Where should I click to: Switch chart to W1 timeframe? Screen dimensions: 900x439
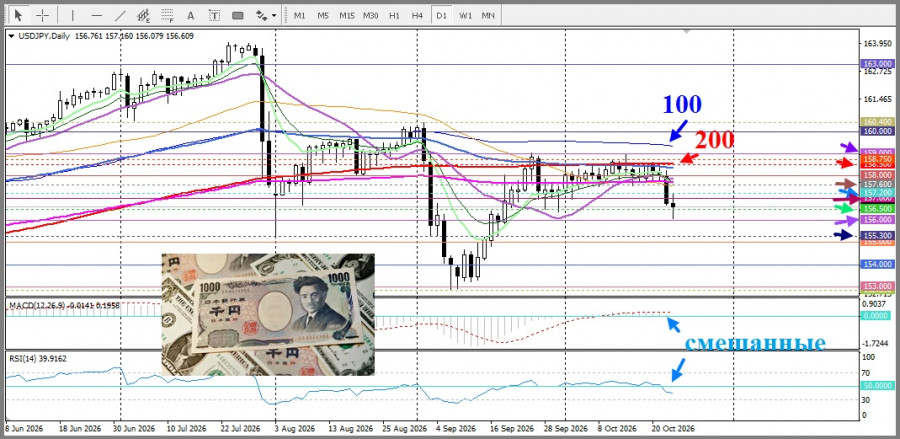(465, 15)
